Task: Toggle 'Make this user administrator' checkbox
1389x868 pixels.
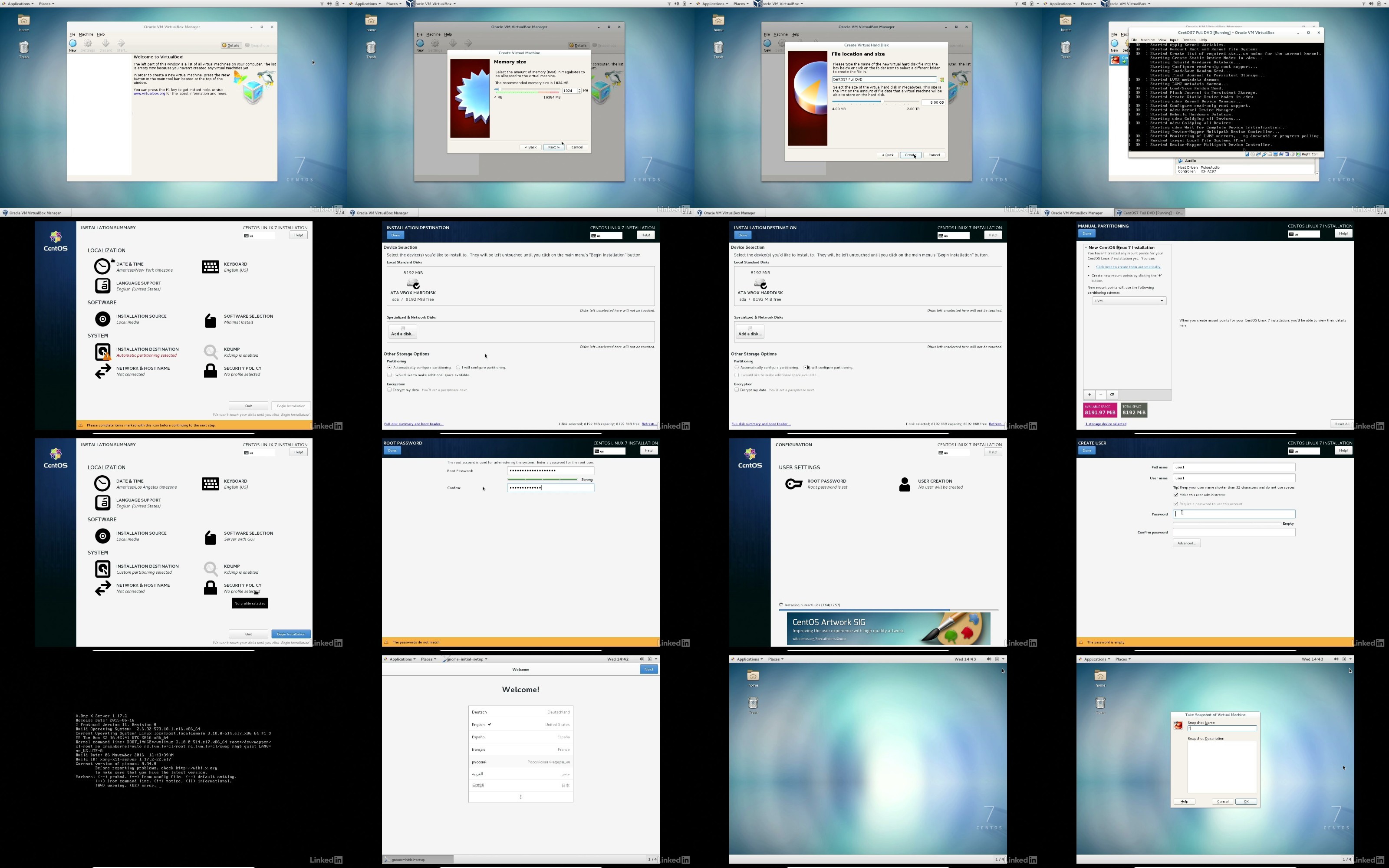Action: 1175,495
